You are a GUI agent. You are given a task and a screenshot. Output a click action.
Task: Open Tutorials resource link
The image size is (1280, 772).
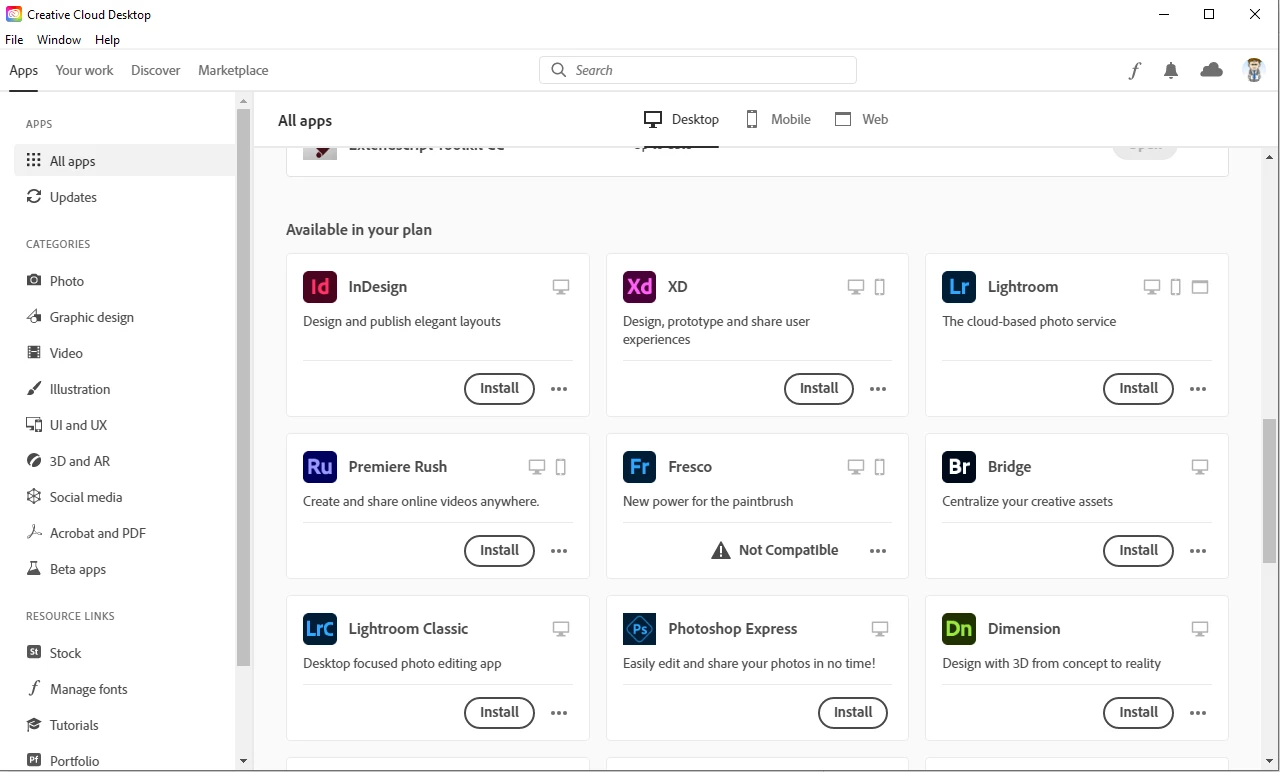tap(125, 725)
